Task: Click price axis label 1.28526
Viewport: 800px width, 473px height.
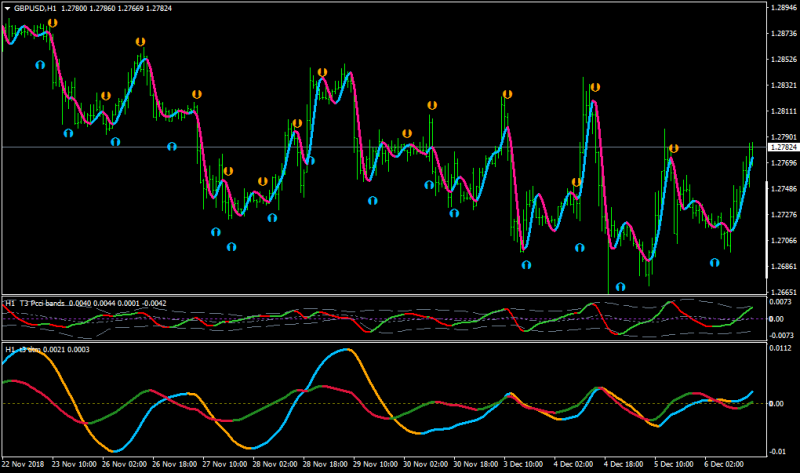Action: click(x=784, y=60)
